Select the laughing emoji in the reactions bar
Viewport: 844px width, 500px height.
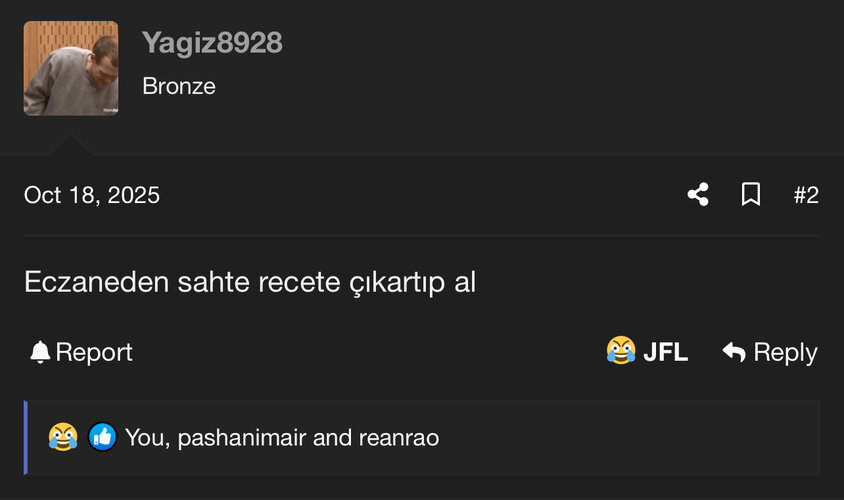(x=63, y=436)
